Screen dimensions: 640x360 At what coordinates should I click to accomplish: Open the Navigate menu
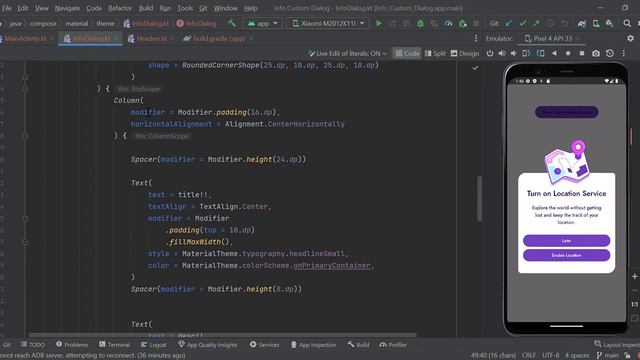point(67,8)
